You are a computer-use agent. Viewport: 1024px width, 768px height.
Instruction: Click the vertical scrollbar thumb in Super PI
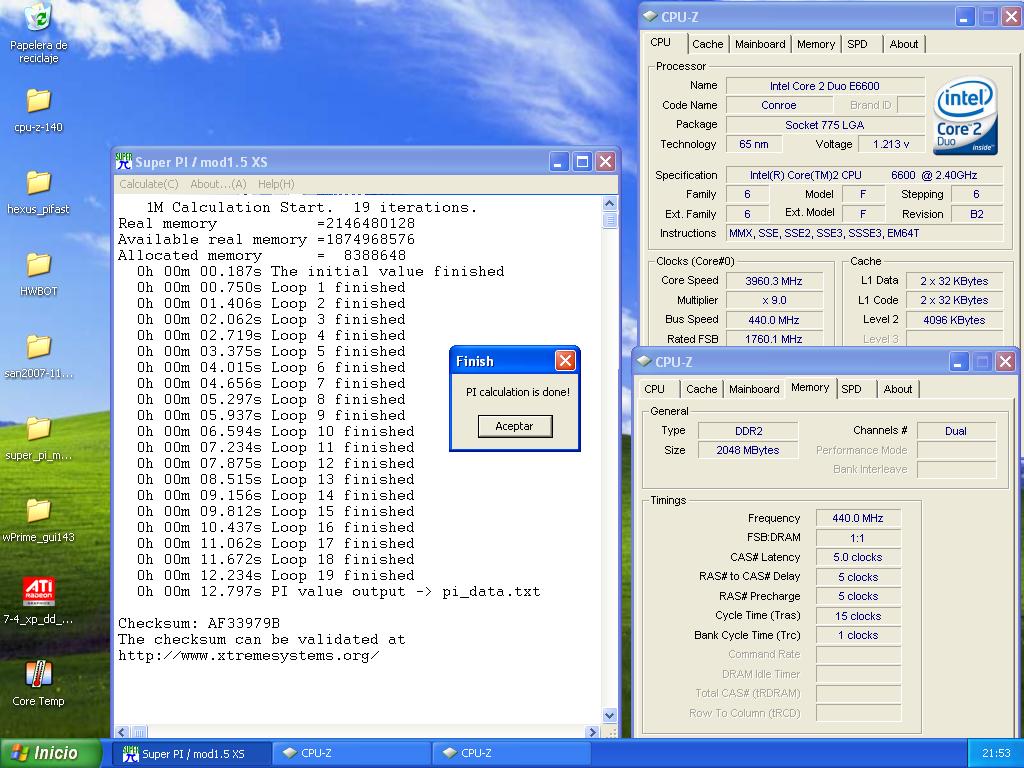[x=609, y=220]
